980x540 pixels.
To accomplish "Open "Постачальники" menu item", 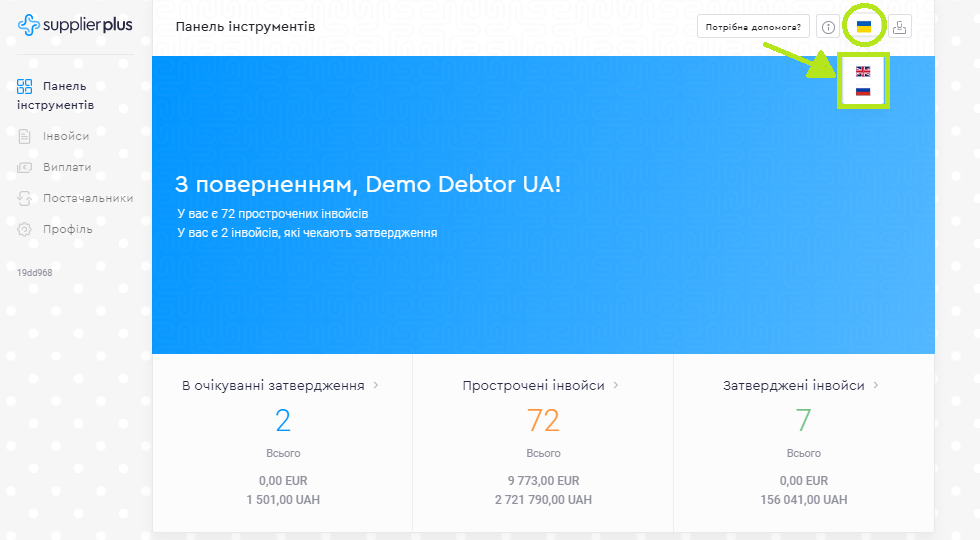I will coord(87,198).
